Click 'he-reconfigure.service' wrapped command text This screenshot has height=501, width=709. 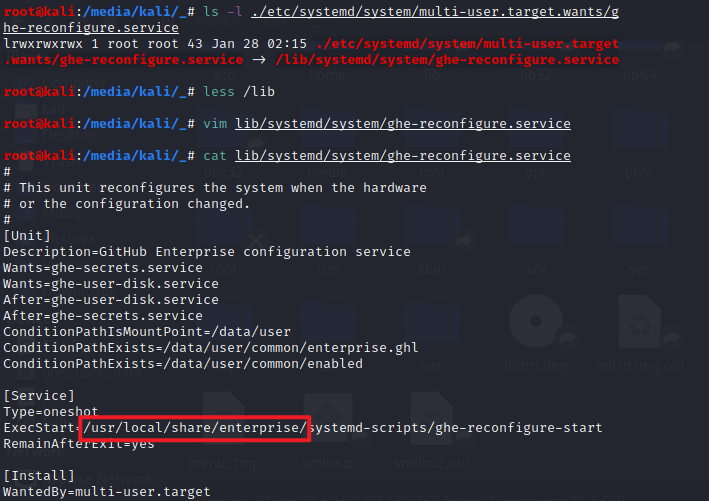(x=91, y=28)
